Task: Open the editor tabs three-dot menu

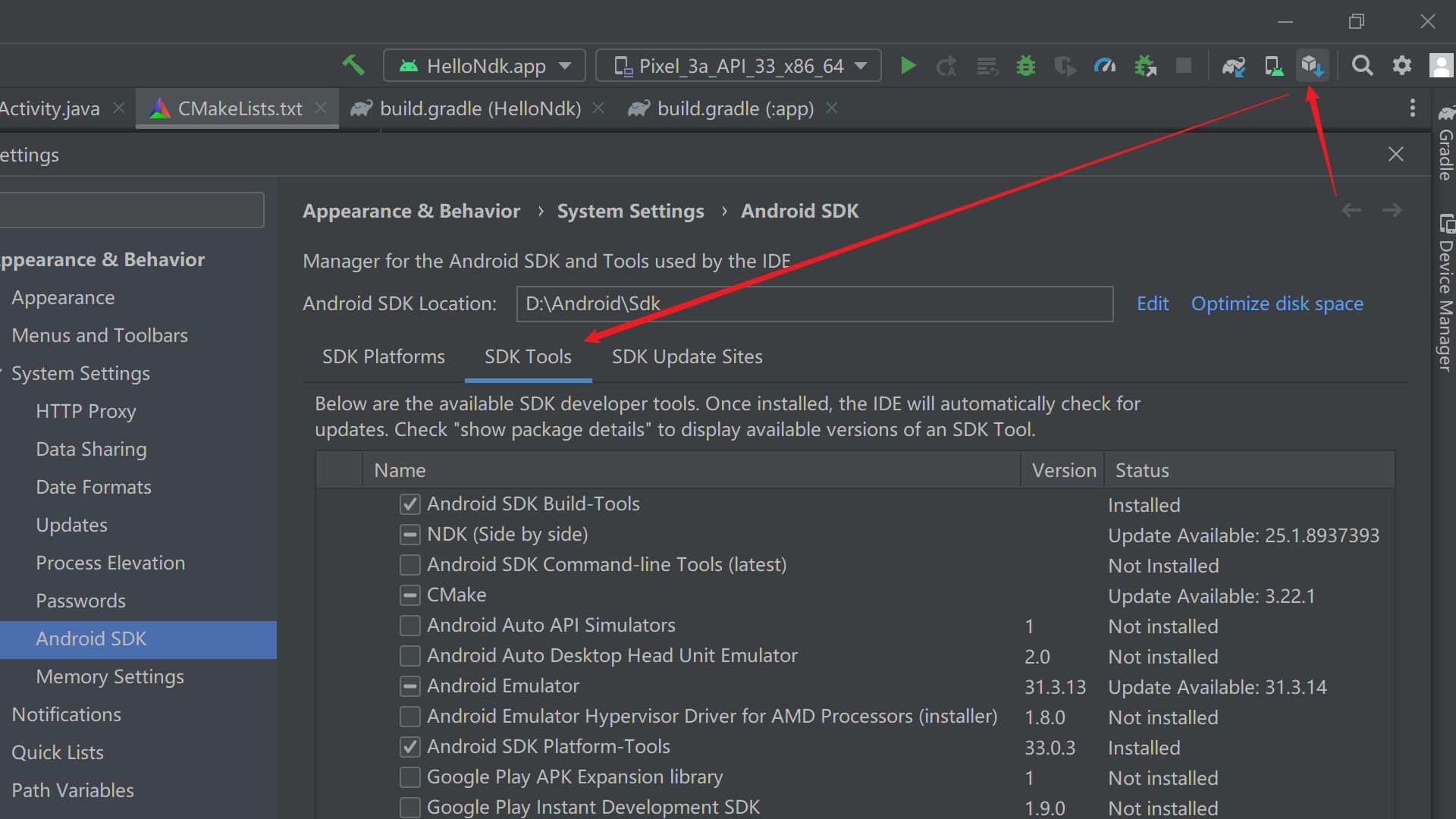Action: (x=1412, y=108)
